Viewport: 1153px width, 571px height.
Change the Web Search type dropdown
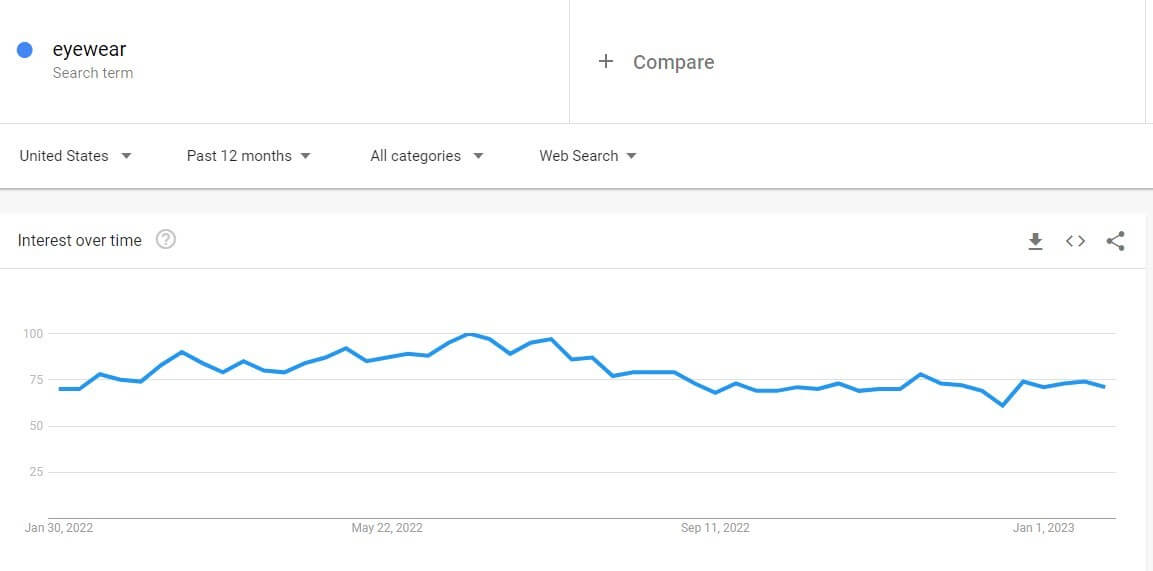click(x=588, y=156)
